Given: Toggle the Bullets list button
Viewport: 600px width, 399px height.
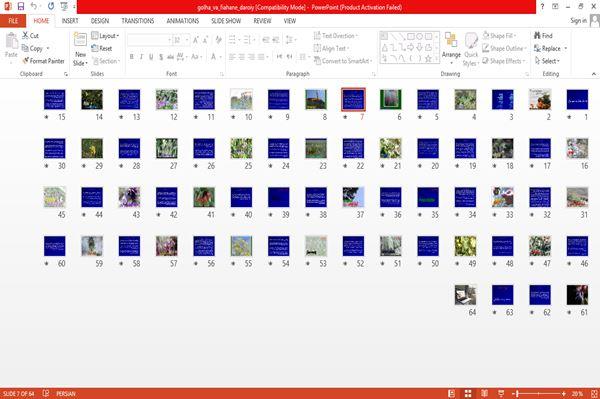Looking at the screenshot, I should (232, 40).
